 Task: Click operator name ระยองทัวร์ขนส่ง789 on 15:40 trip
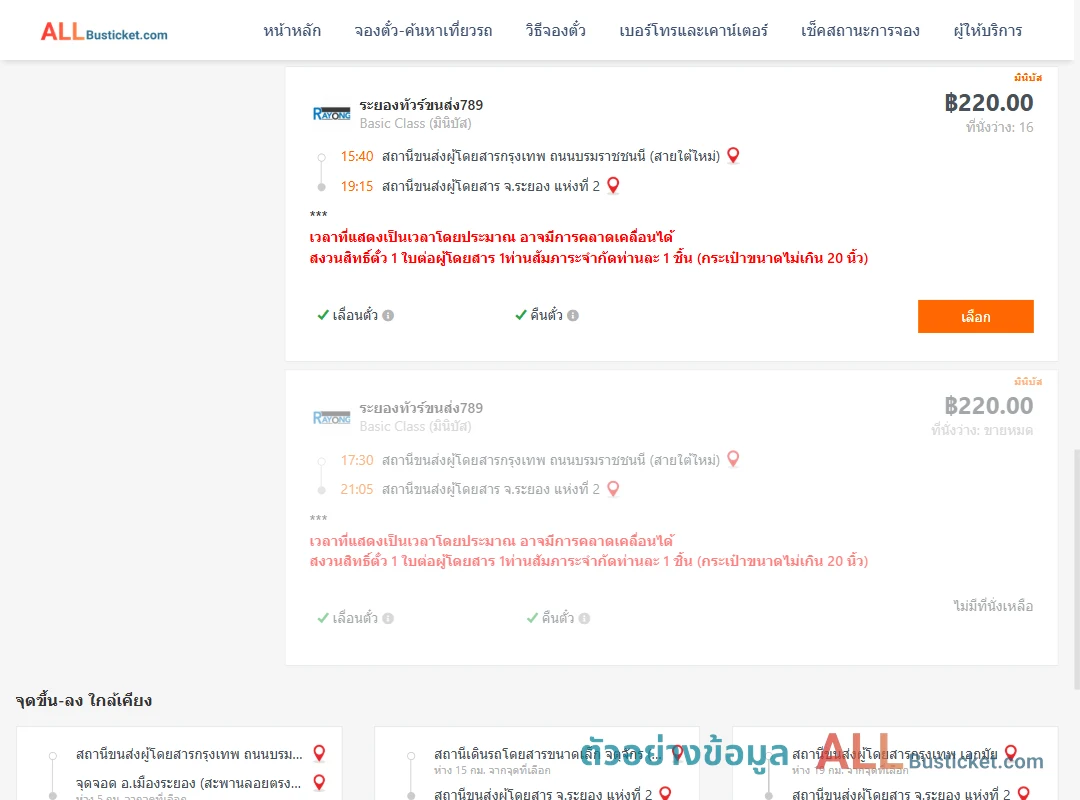click(421, 105)
